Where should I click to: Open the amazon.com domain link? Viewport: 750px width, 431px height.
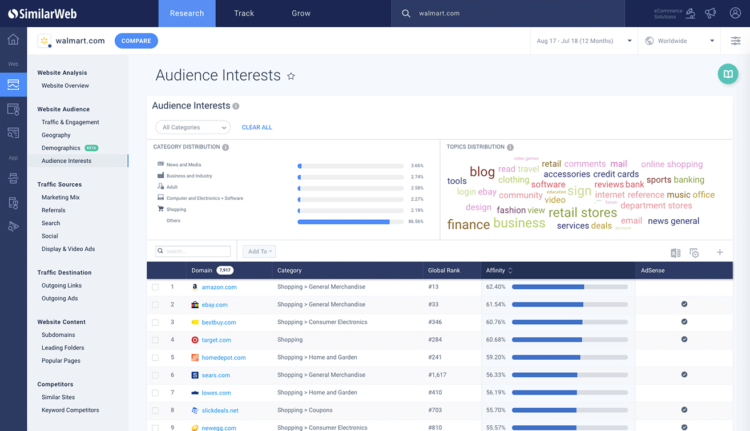coord(219,287)
